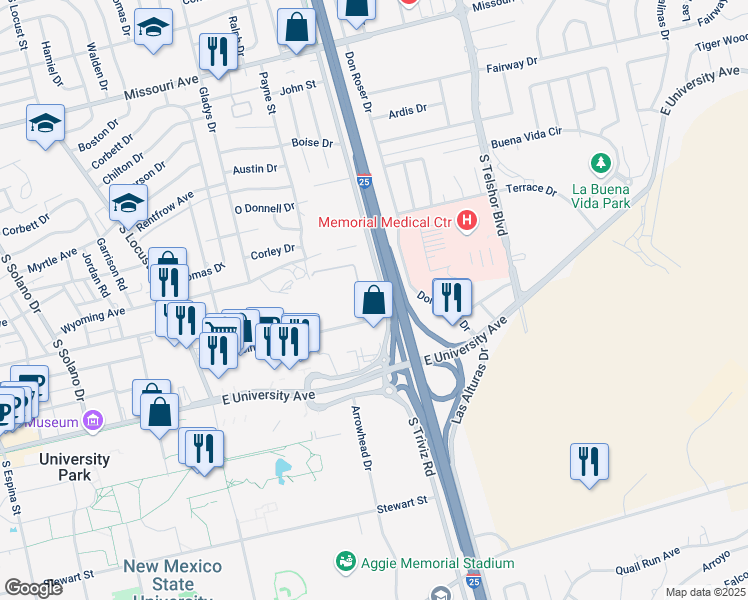Click the school marker by Renfrow Ave
Image resolution: width=748 pixels, height=600 pixels.
click(128, 206)
